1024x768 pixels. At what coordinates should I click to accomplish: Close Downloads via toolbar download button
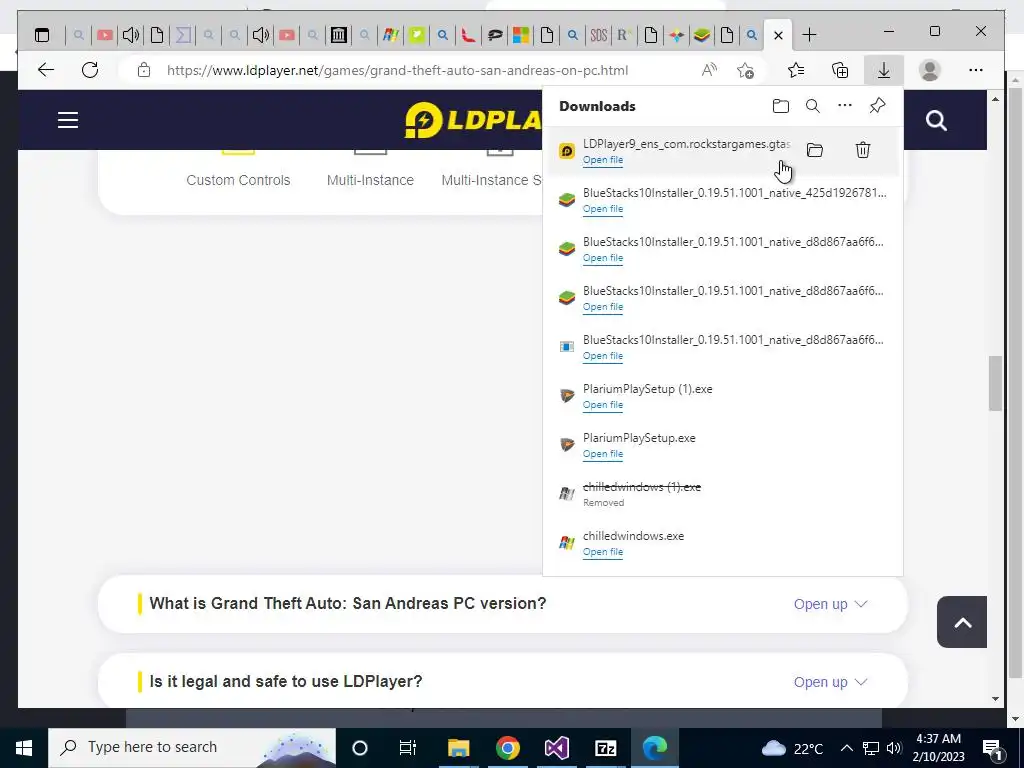click(x=884, y=70)
